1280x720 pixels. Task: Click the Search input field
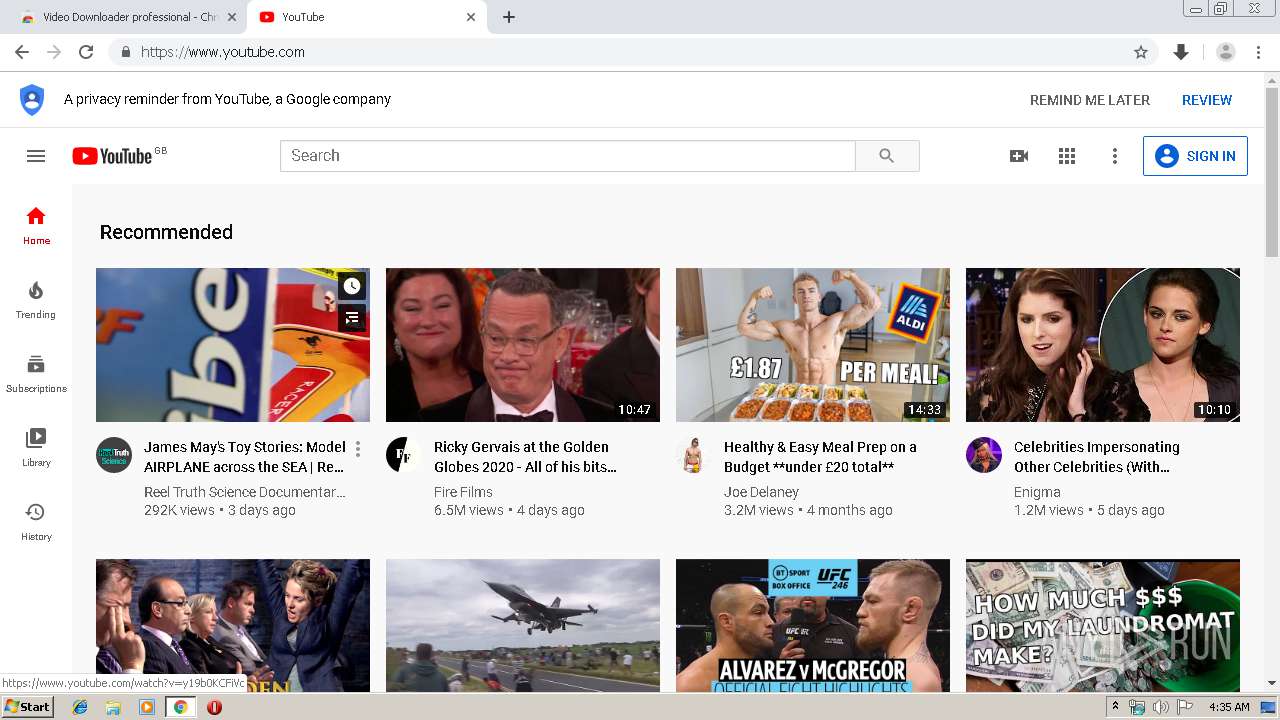(x=568, y=156)
